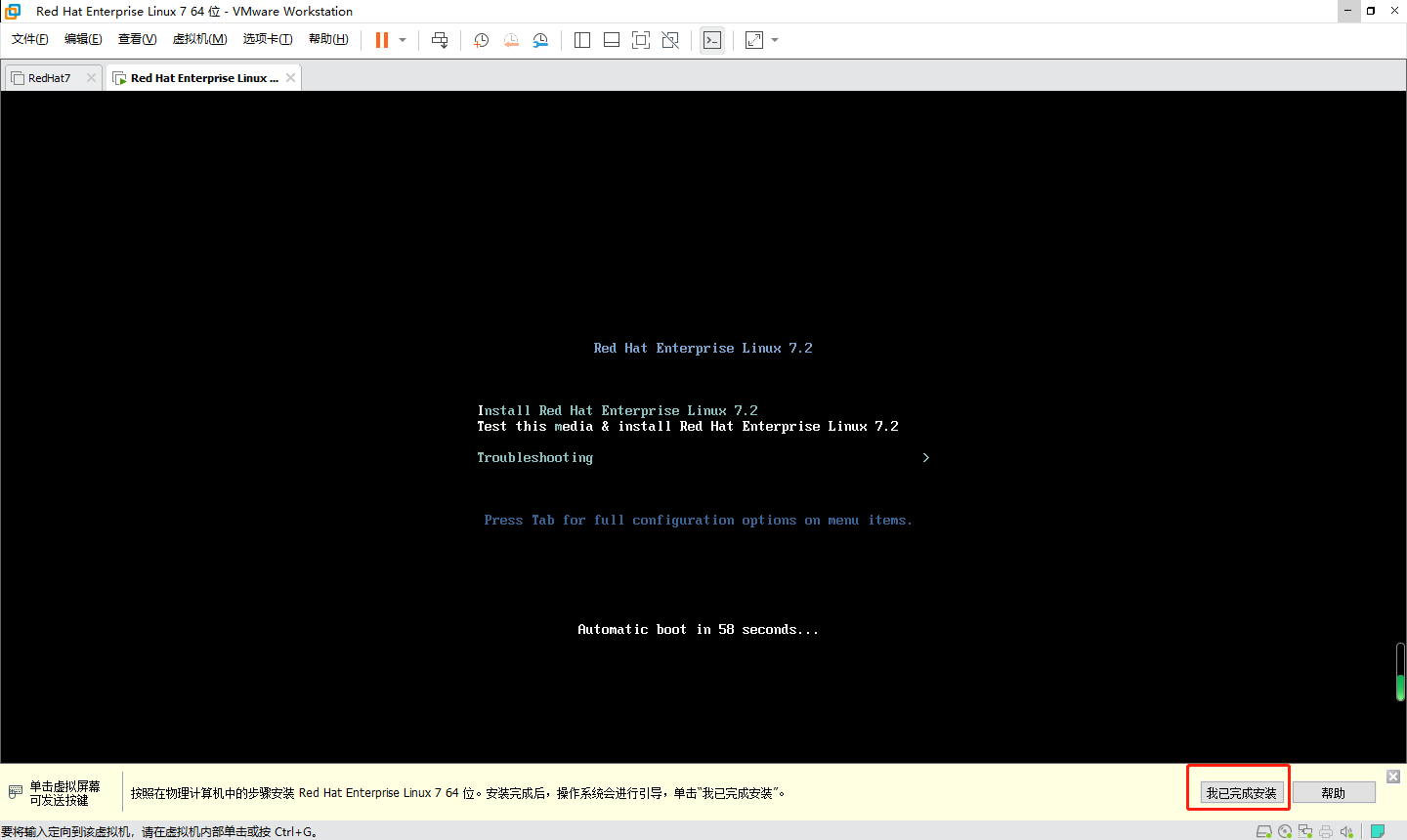
Task: Click the network adapter status icon
Action: click(x=1305, y=831)
